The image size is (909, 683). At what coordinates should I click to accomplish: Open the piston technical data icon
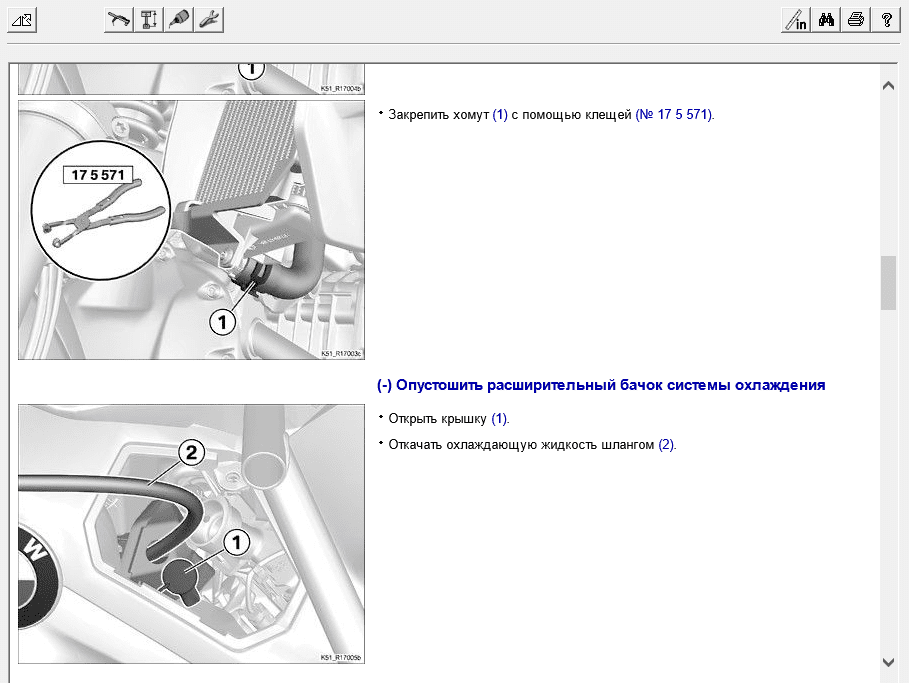pyautogui.click(x=150, y=19)
